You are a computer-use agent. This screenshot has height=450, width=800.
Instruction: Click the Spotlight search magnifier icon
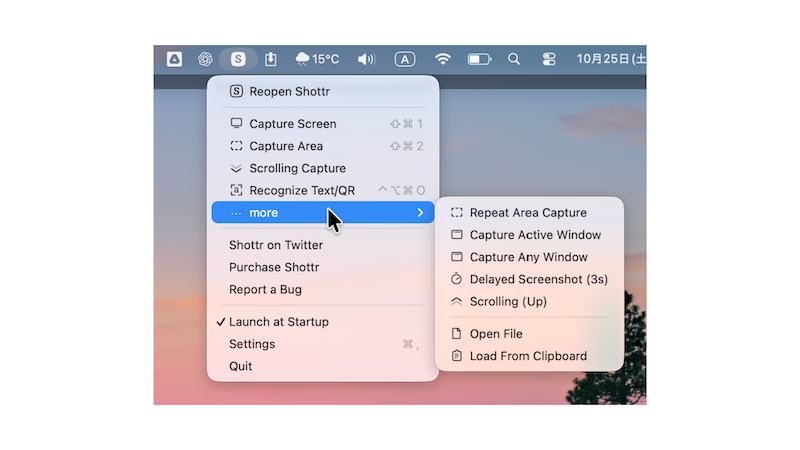(514, 59)
